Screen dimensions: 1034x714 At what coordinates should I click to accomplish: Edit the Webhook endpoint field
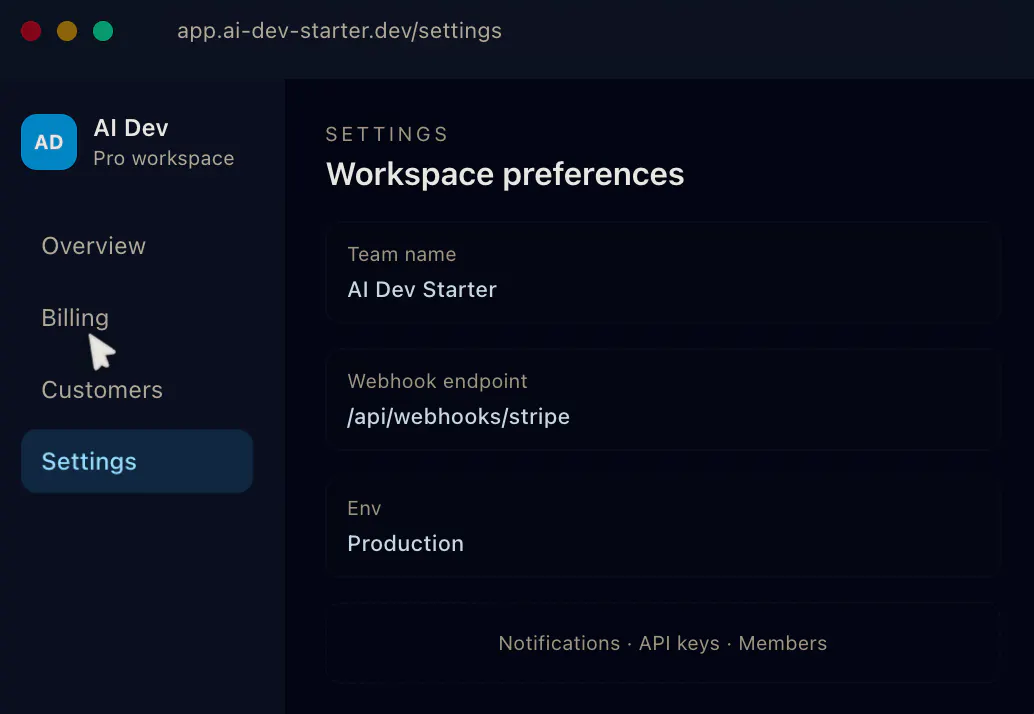[663, 400]
